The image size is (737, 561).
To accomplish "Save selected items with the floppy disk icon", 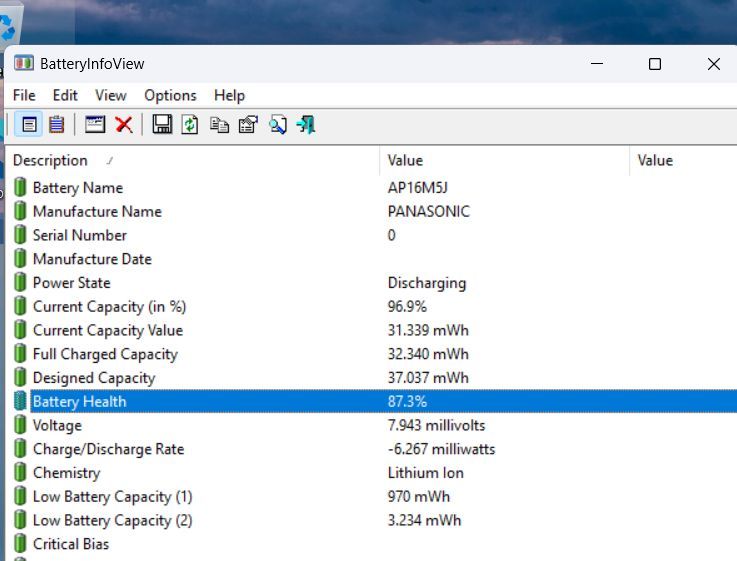I will (x=162, y=125).
